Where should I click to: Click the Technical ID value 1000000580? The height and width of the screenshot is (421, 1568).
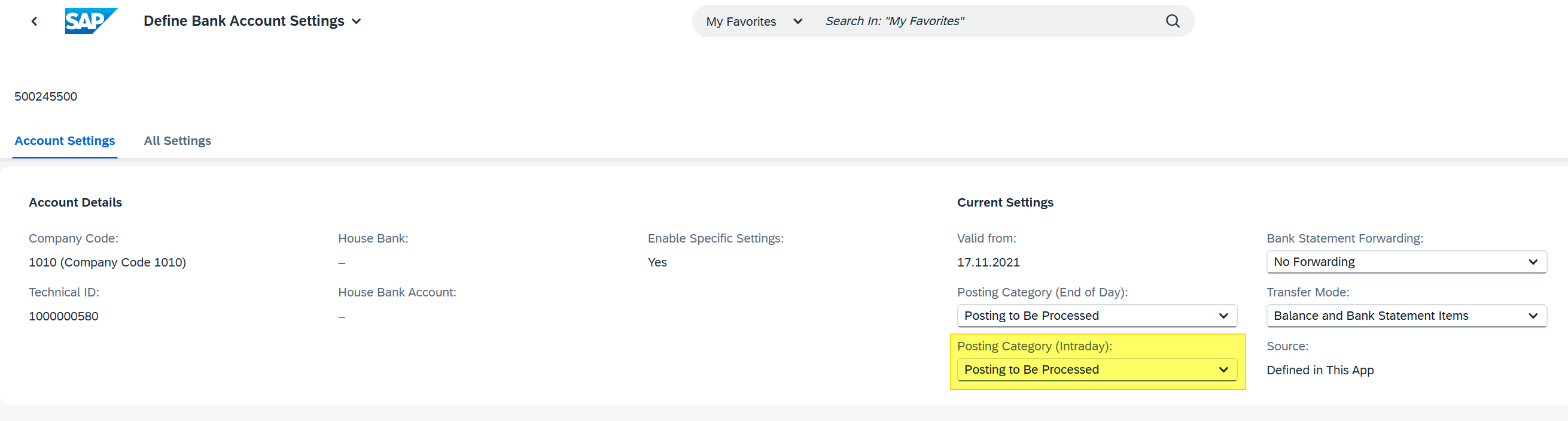63,316
